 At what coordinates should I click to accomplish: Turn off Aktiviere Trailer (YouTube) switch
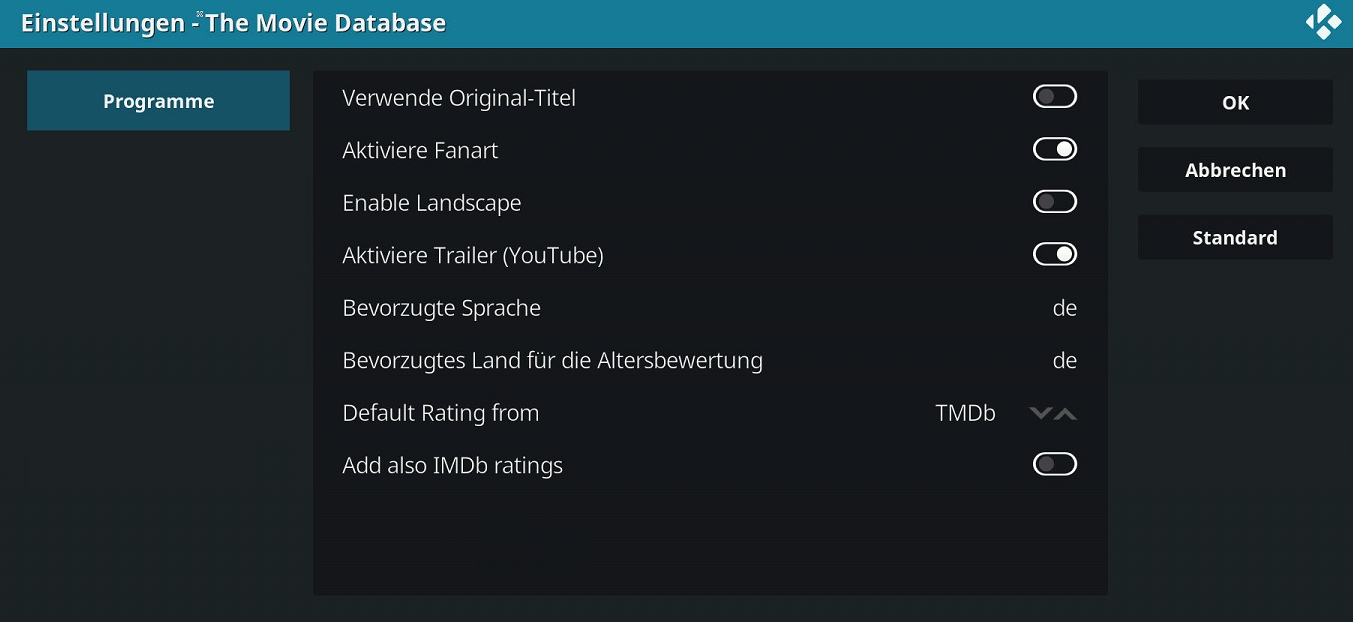[1055, 254]
